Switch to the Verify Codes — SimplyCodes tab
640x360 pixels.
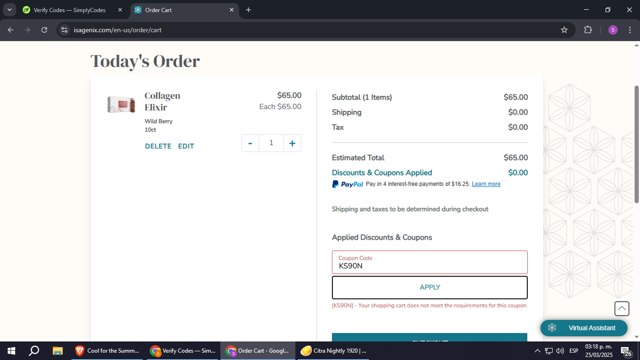coord(69,10)
